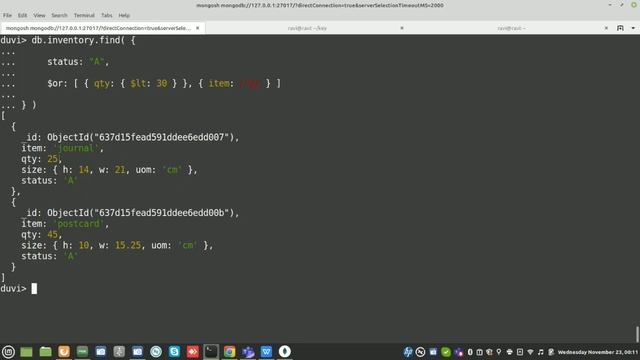
Task: Launch Google Chrome from taskbar
Action: (x=229, y=351)
